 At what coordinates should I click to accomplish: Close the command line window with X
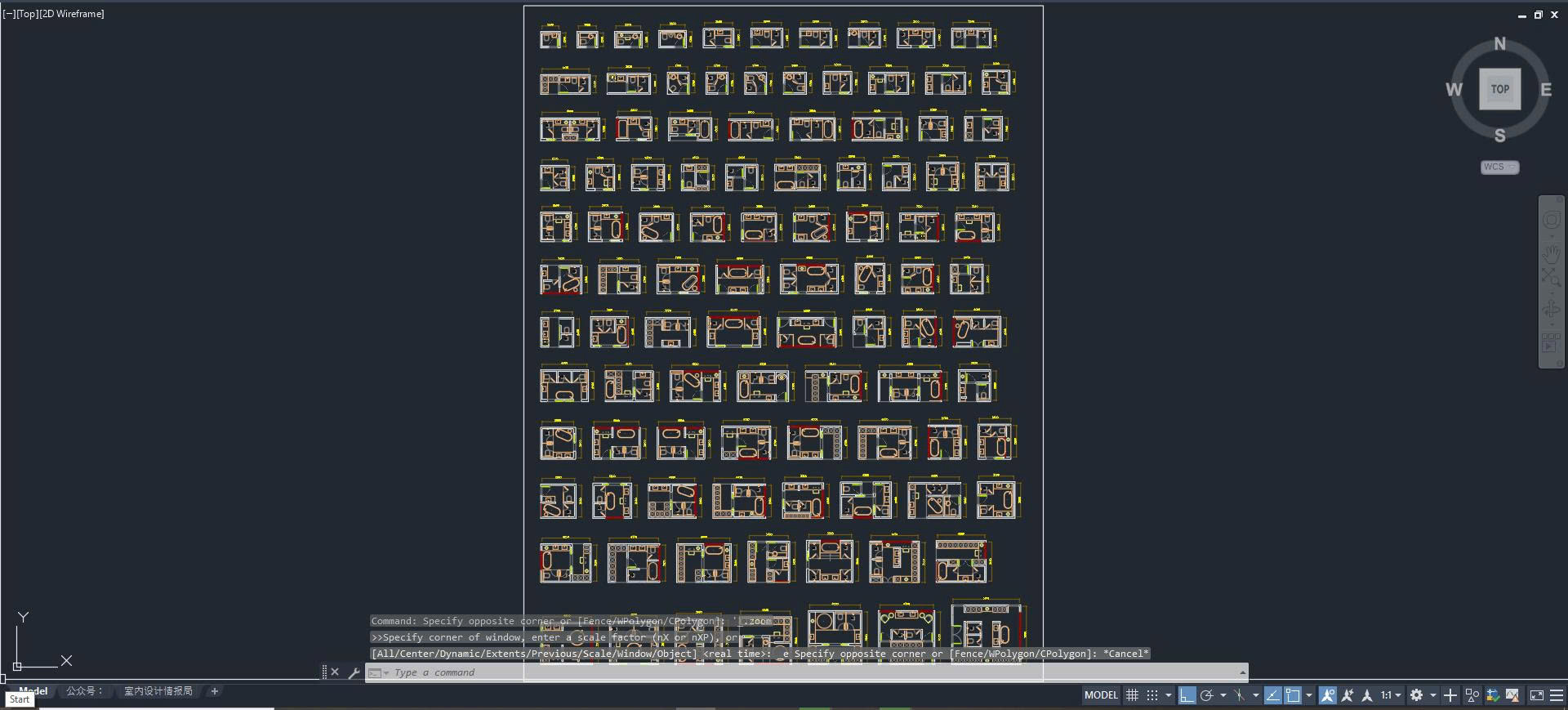click(x=335, y=672)
